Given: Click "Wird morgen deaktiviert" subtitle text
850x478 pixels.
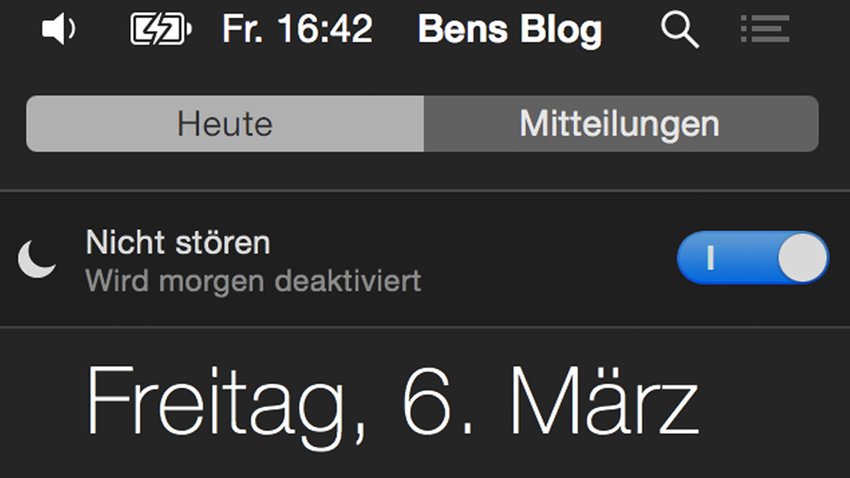Looking at the screenshot, I should tap(253, 281).
